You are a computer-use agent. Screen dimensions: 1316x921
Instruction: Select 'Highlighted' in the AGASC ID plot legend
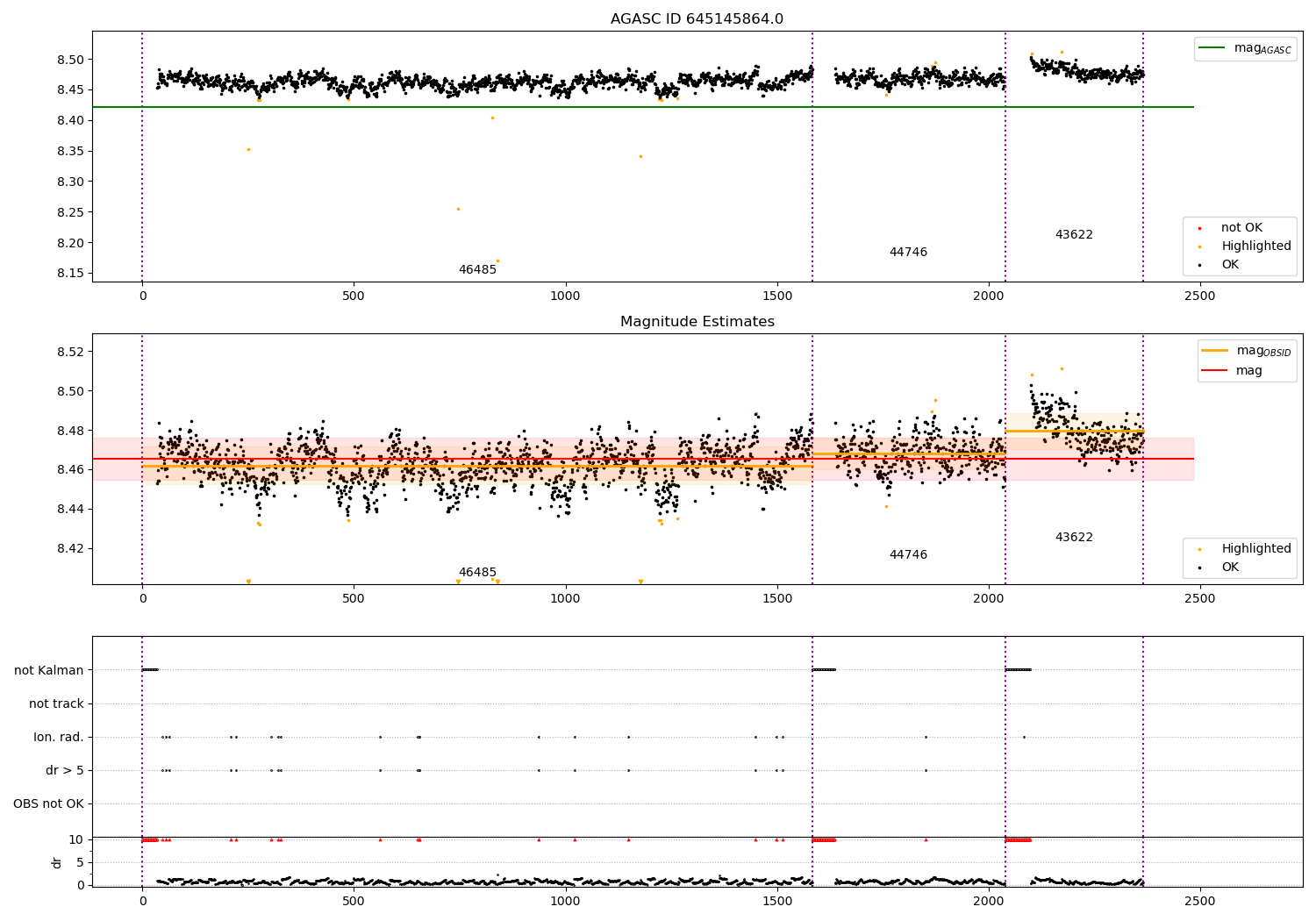click(x=1256, y=246)
